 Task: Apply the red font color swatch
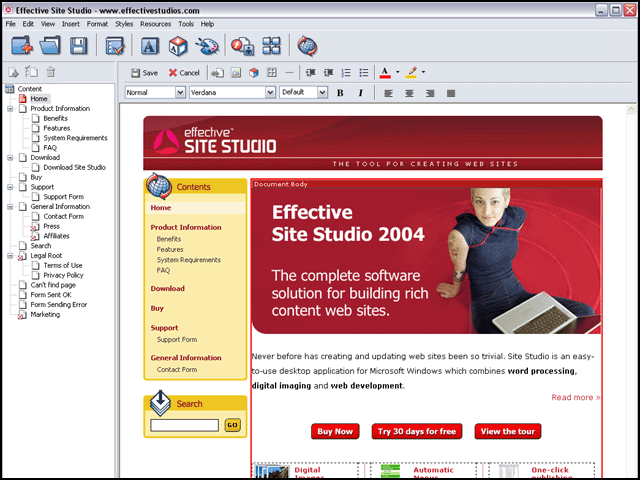(385, 73)
